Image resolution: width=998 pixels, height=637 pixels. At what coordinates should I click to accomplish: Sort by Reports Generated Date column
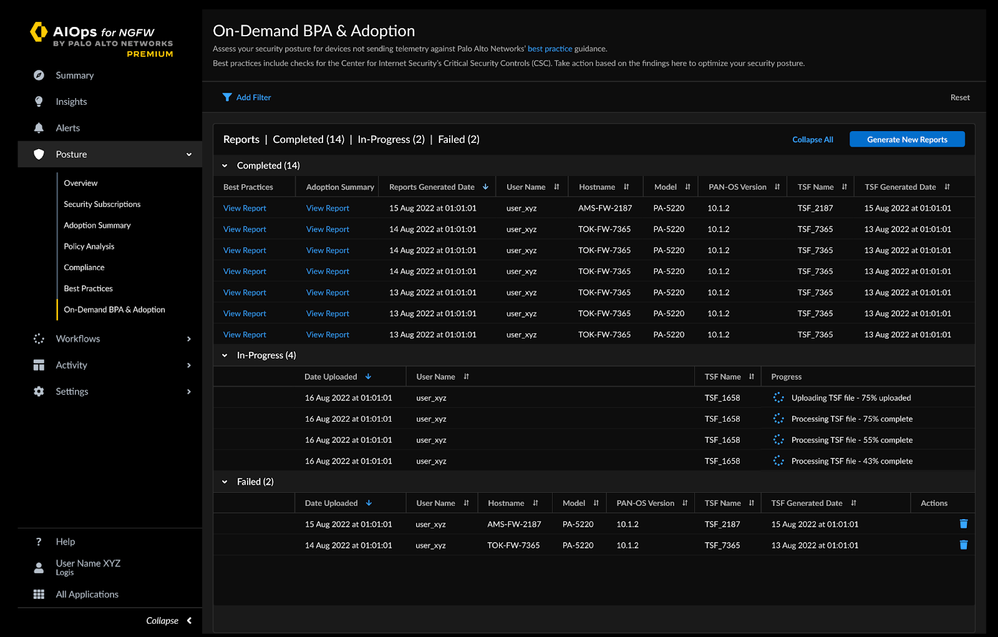point(486,187)
